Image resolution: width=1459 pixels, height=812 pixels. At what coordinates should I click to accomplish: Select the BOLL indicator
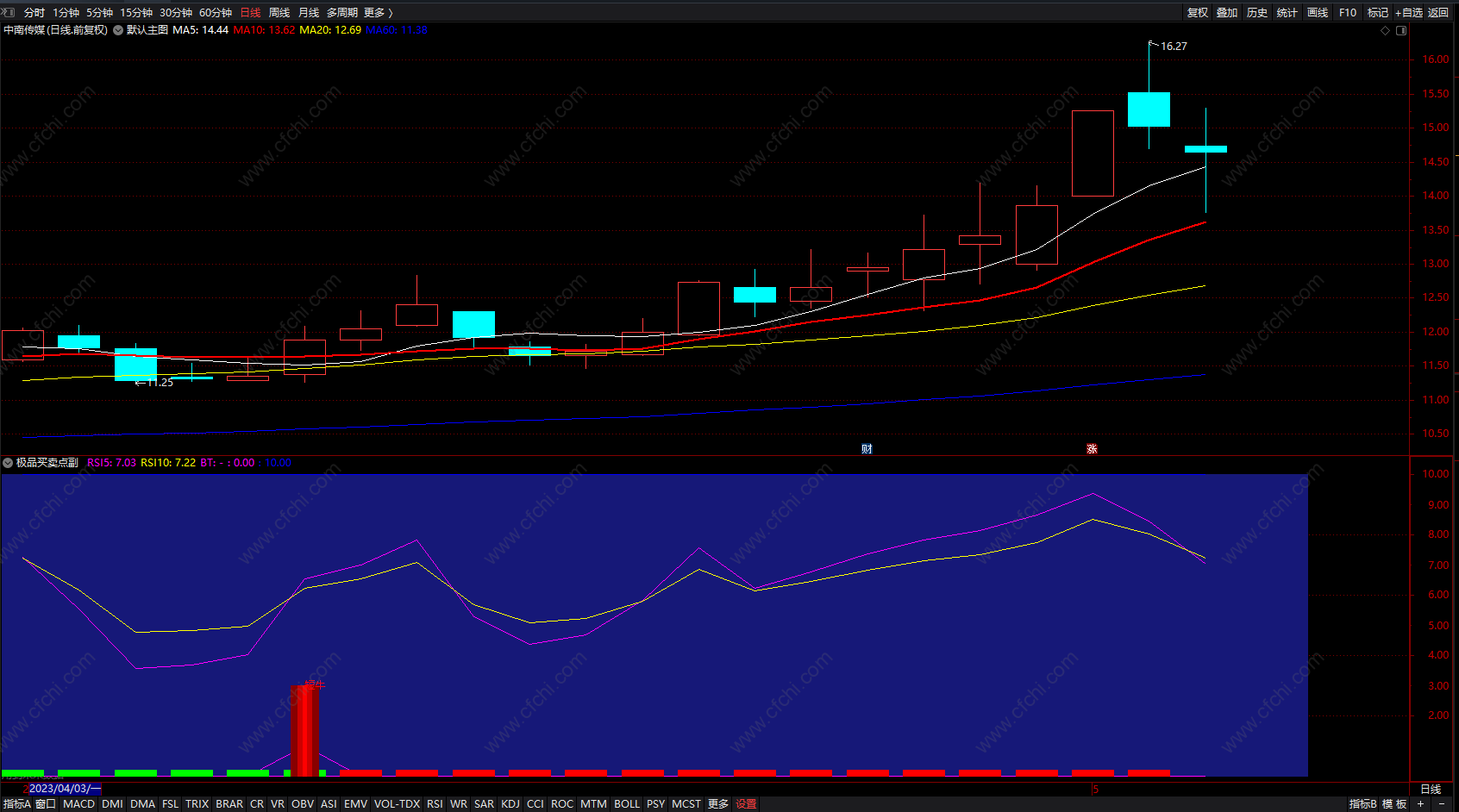pyautogui.click(x=627, y=803)
